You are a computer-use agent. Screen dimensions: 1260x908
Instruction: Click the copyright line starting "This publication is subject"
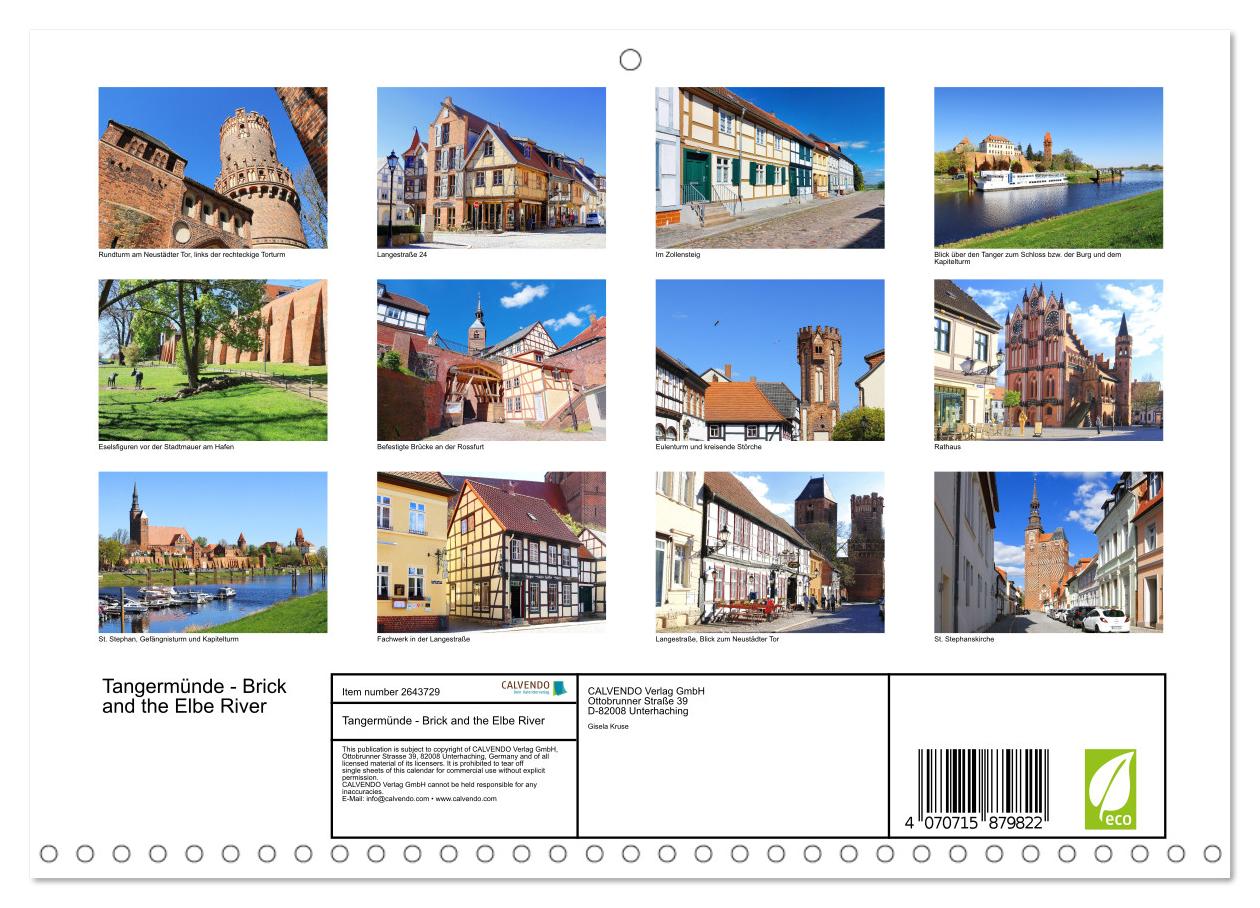449,748
